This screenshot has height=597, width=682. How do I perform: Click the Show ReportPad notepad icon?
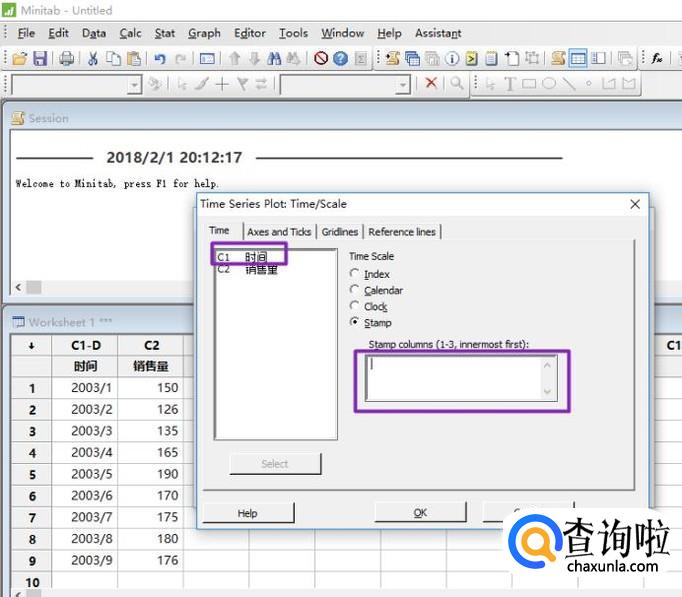coord(491,58)
